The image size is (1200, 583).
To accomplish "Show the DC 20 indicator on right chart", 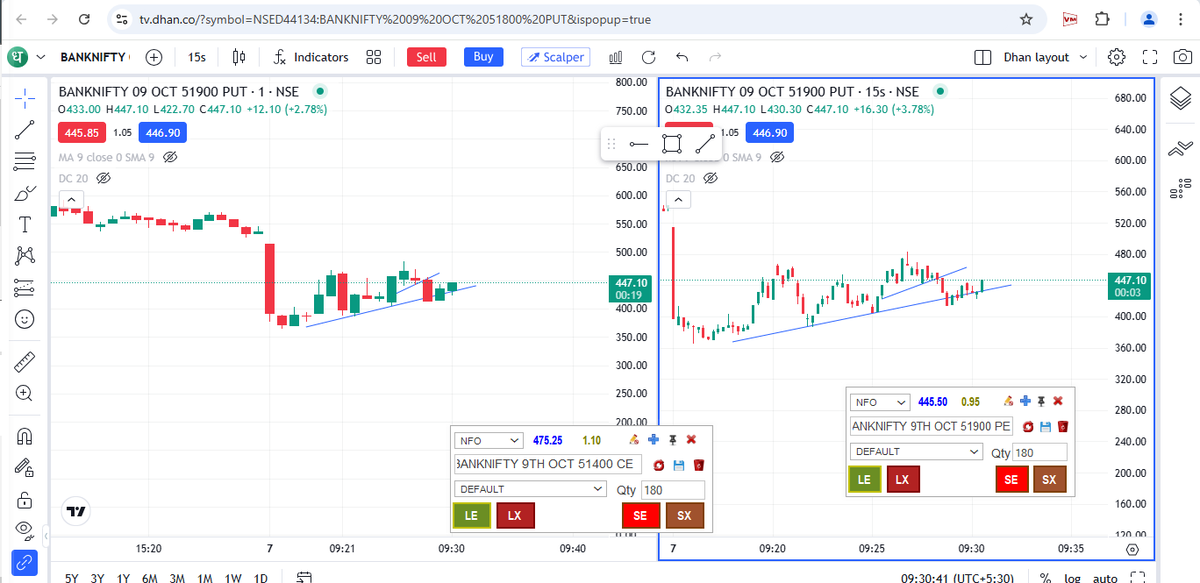I will [x=711, y=178].
